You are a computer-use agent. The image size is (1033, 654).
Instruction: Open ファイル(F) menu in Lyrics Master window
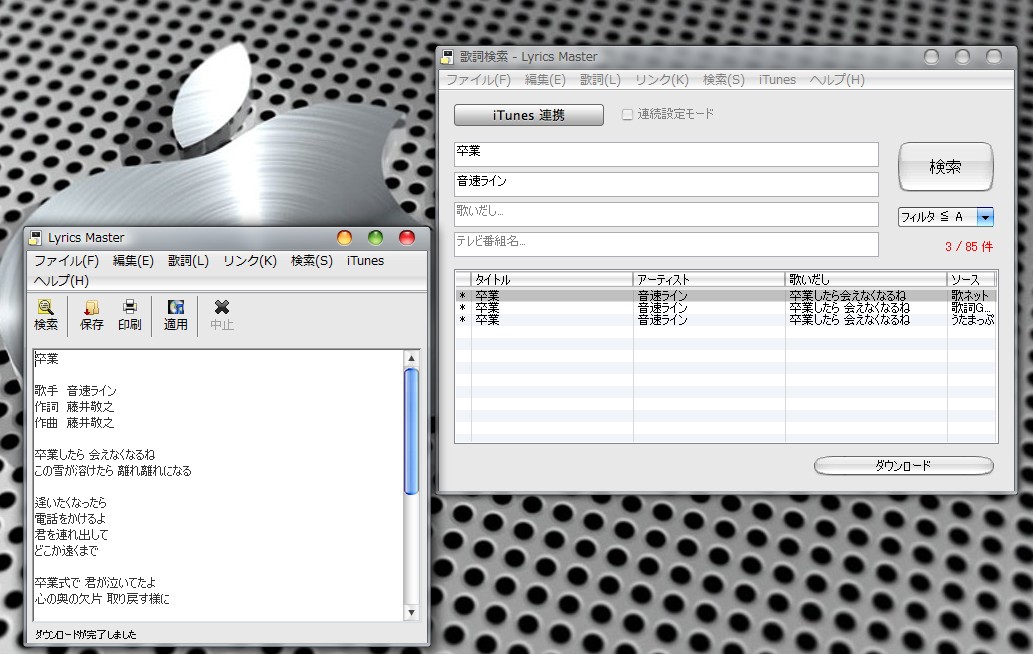coord(67,261)
